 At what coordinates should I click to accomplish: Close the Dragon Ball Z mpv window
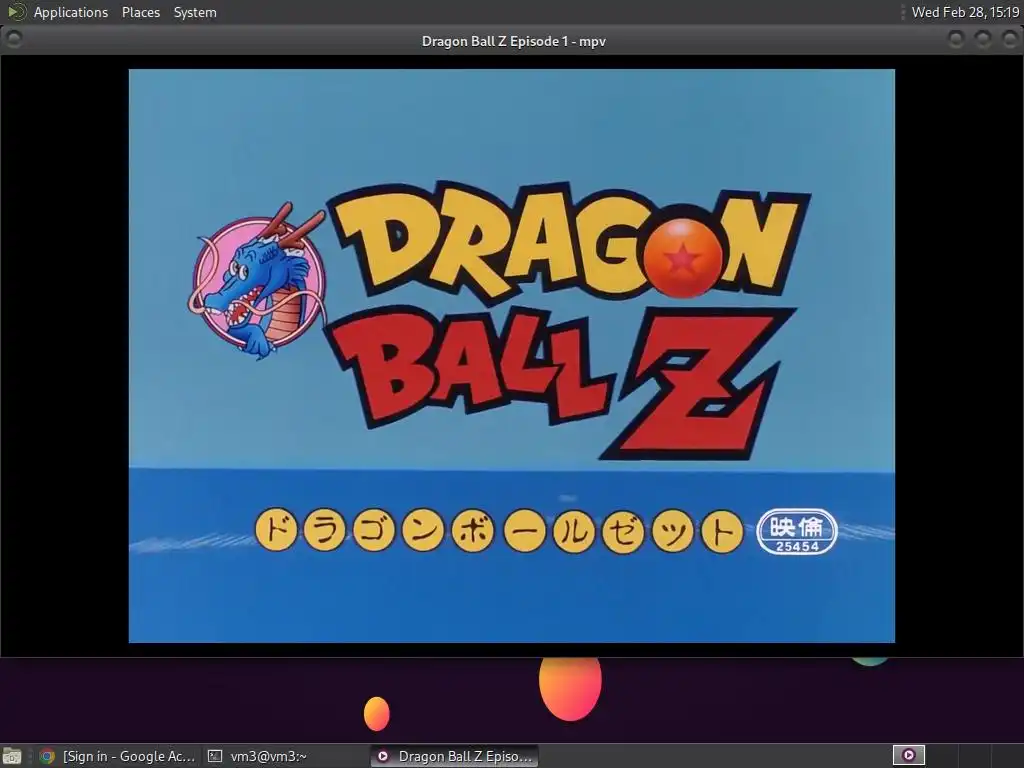click(1009, 40)
